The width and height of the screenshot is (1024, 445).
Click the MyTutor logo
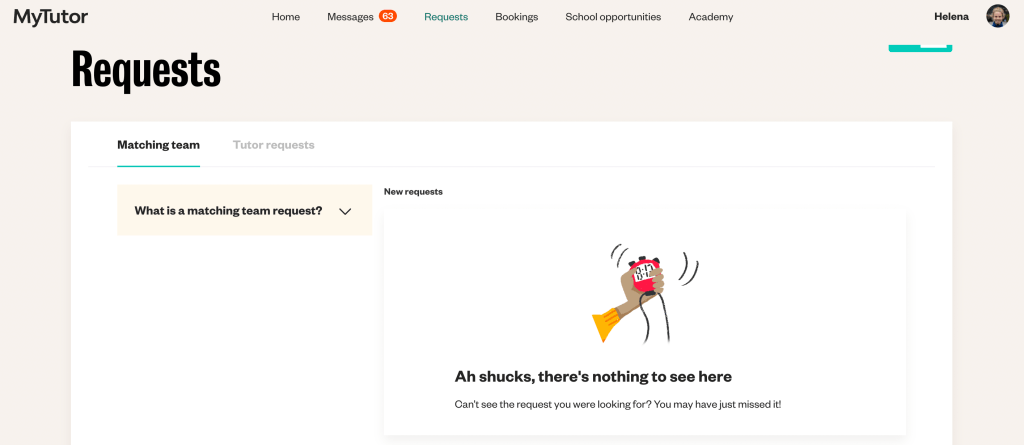point(51,16)
